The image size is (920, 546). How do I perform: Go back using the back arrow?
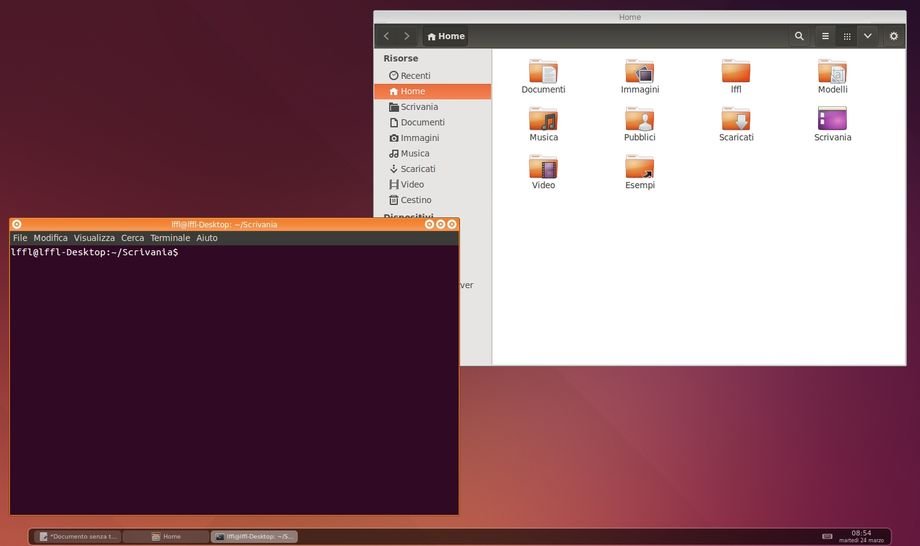[387, 36]
